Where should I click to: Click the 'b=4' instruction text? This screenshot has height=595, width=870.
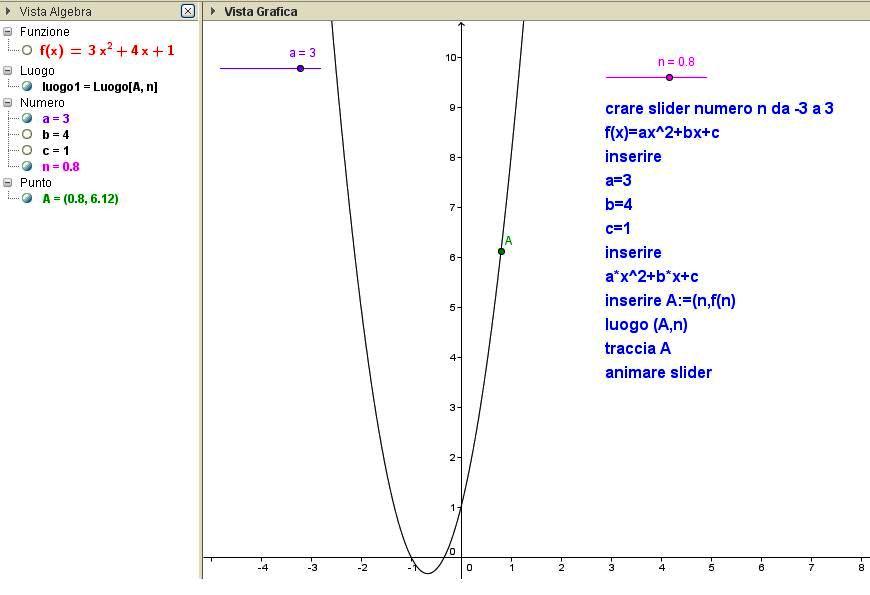pyautogui.click(x=619, y=204)
